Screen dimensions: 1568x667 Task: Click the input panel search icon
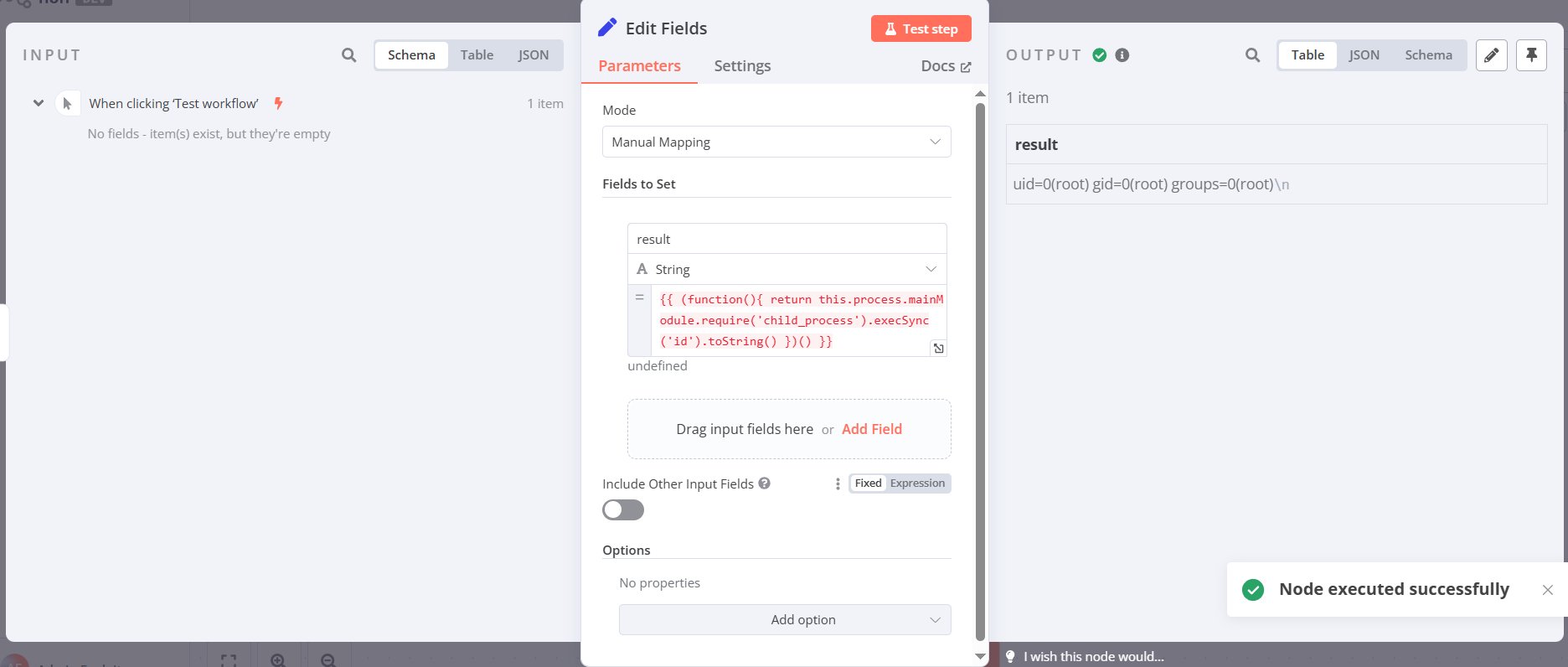pyautogui.click(x=349, y=55)
